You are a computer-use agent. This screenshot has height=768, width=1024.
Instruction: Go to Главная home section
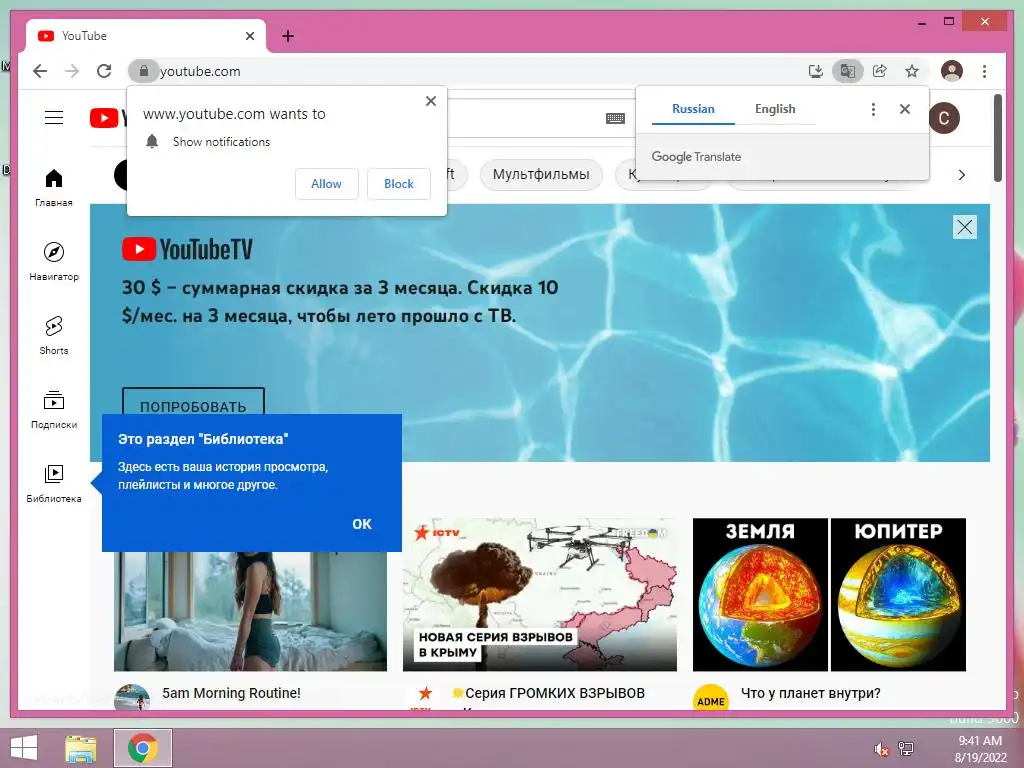pos(54,188)
